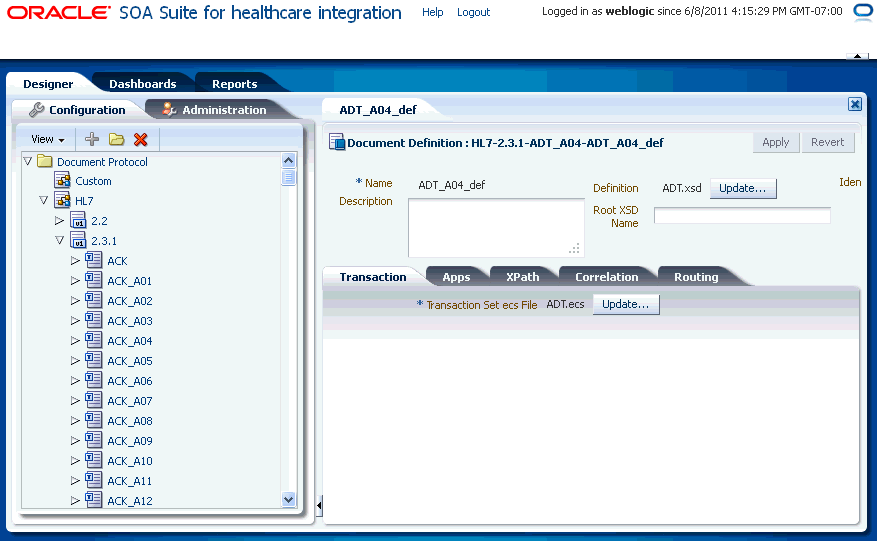Open the View dropdown menu
This screenshot has width=877, height=541.
point(48,139)
